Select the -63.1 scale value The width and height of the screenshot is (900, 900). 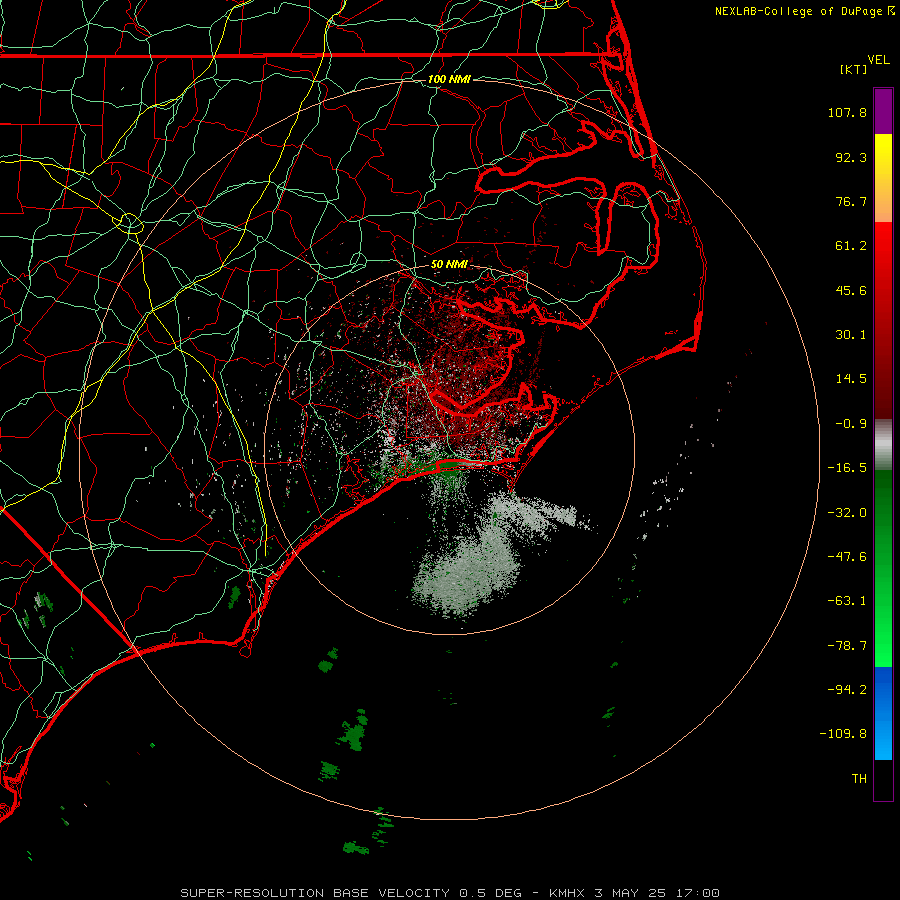(x=847, y=601)
